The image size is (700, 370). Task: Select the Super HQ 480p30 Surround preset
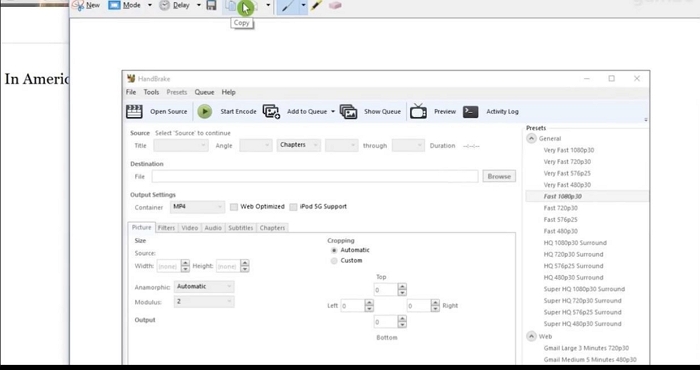[582, 324]
